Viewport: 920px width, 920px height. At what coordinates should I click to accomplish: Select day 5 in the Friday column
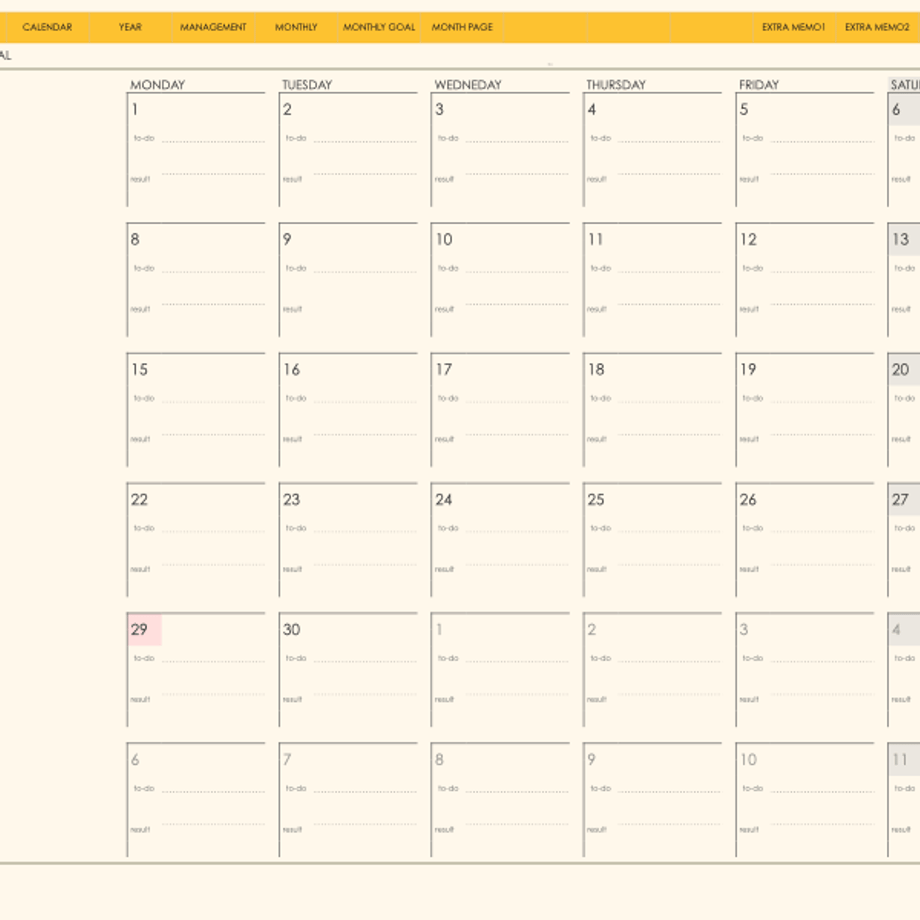click(x=744, y=109)
